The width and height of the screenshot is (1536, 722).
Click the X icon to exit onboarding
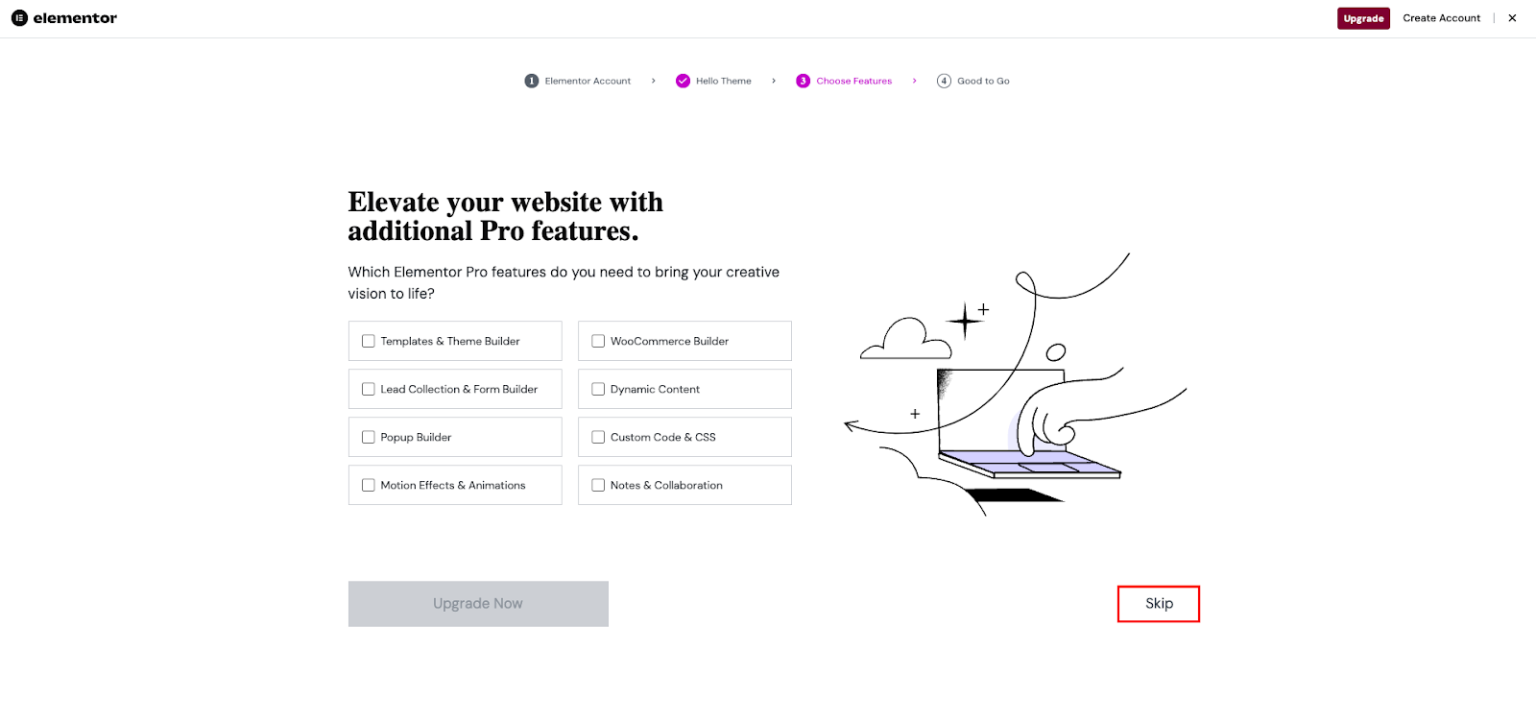point(1512,17)
